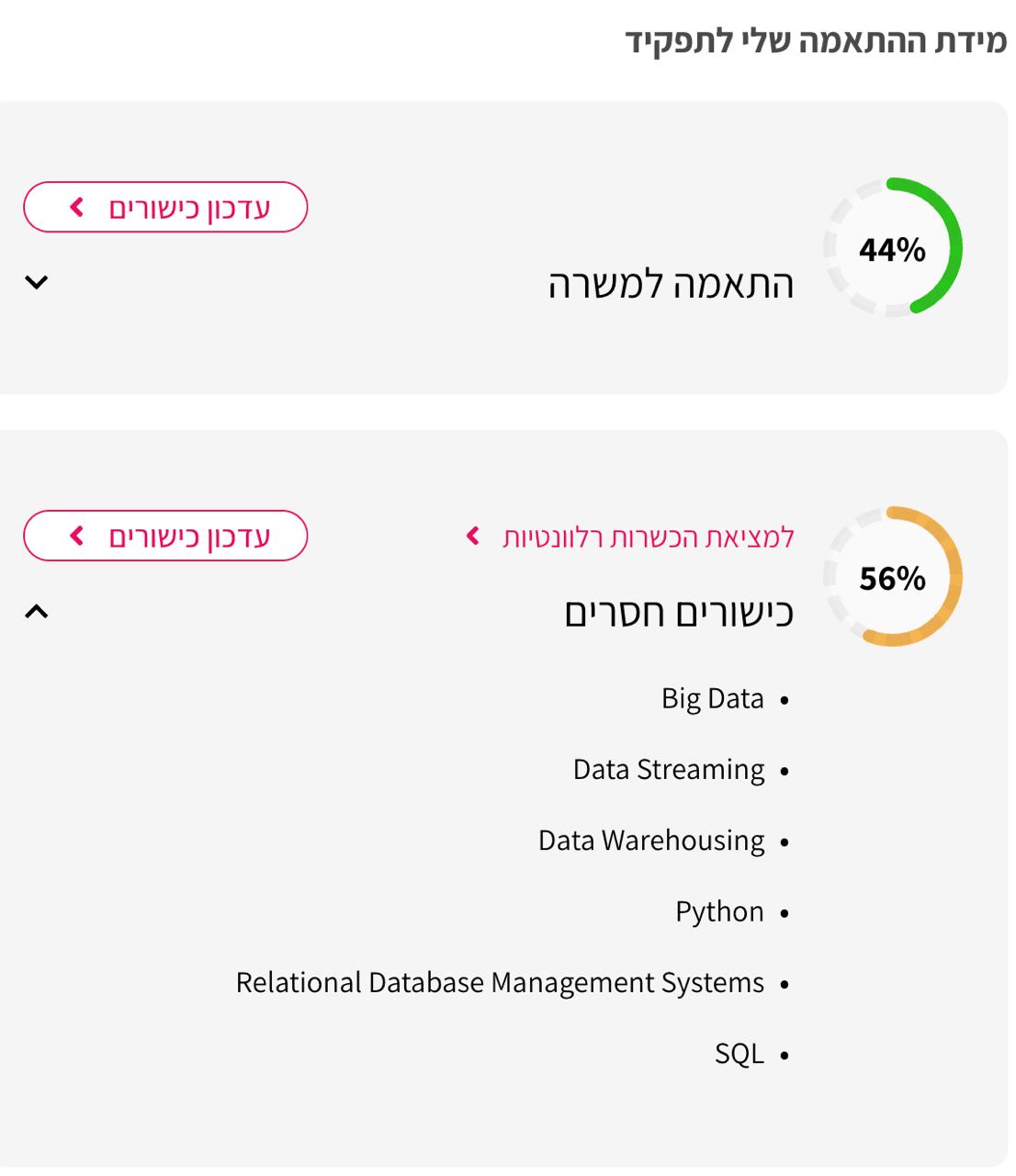Click arrow icon in top עדכון כישורים button
This screenshot has width=1016, height=1176.
(x=77, y=208)
